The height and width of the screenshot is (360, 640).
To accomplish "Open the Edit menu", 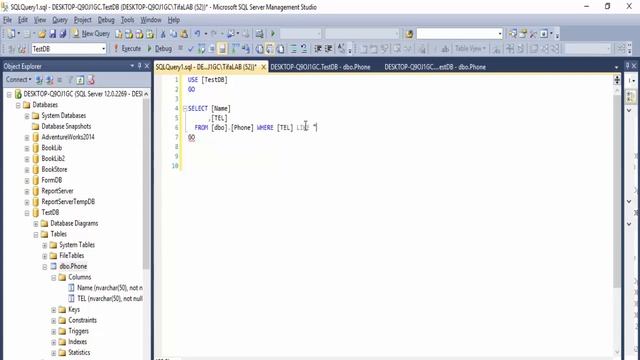I will tap(23, 20).
